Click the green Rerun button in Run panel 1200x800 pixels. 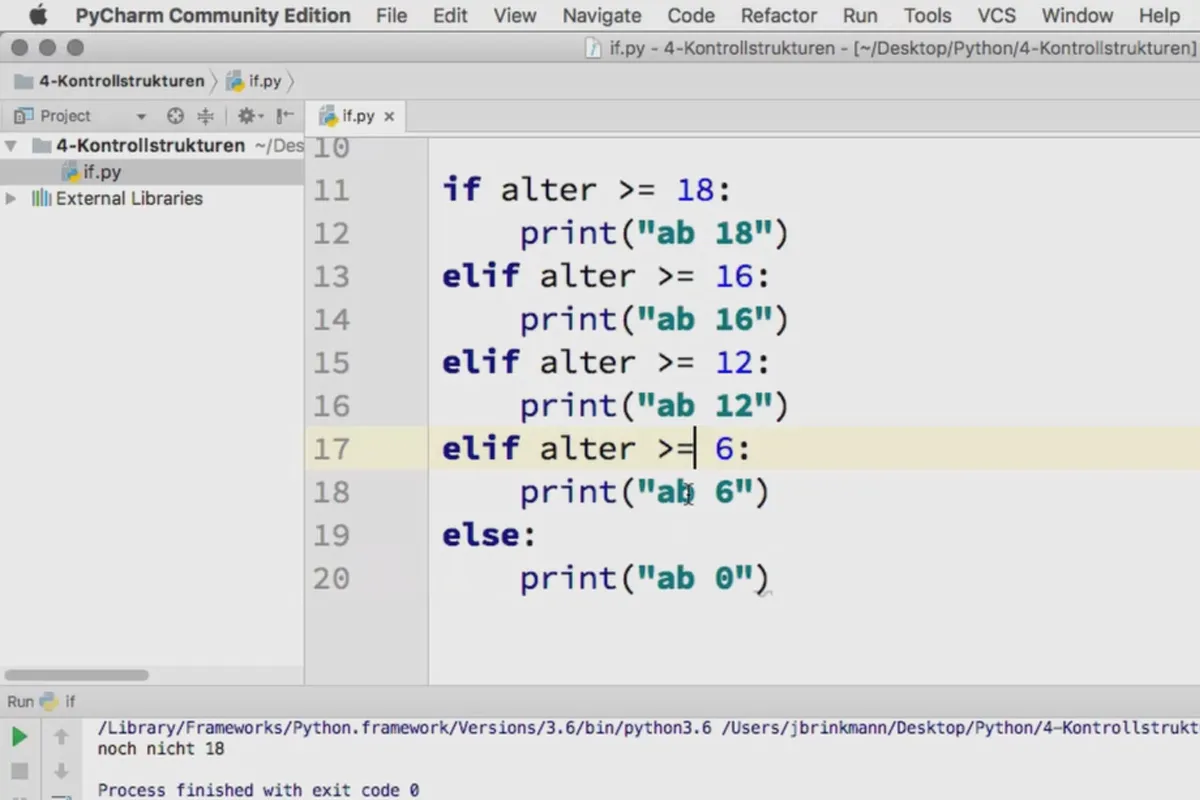(x=19, y=738)
